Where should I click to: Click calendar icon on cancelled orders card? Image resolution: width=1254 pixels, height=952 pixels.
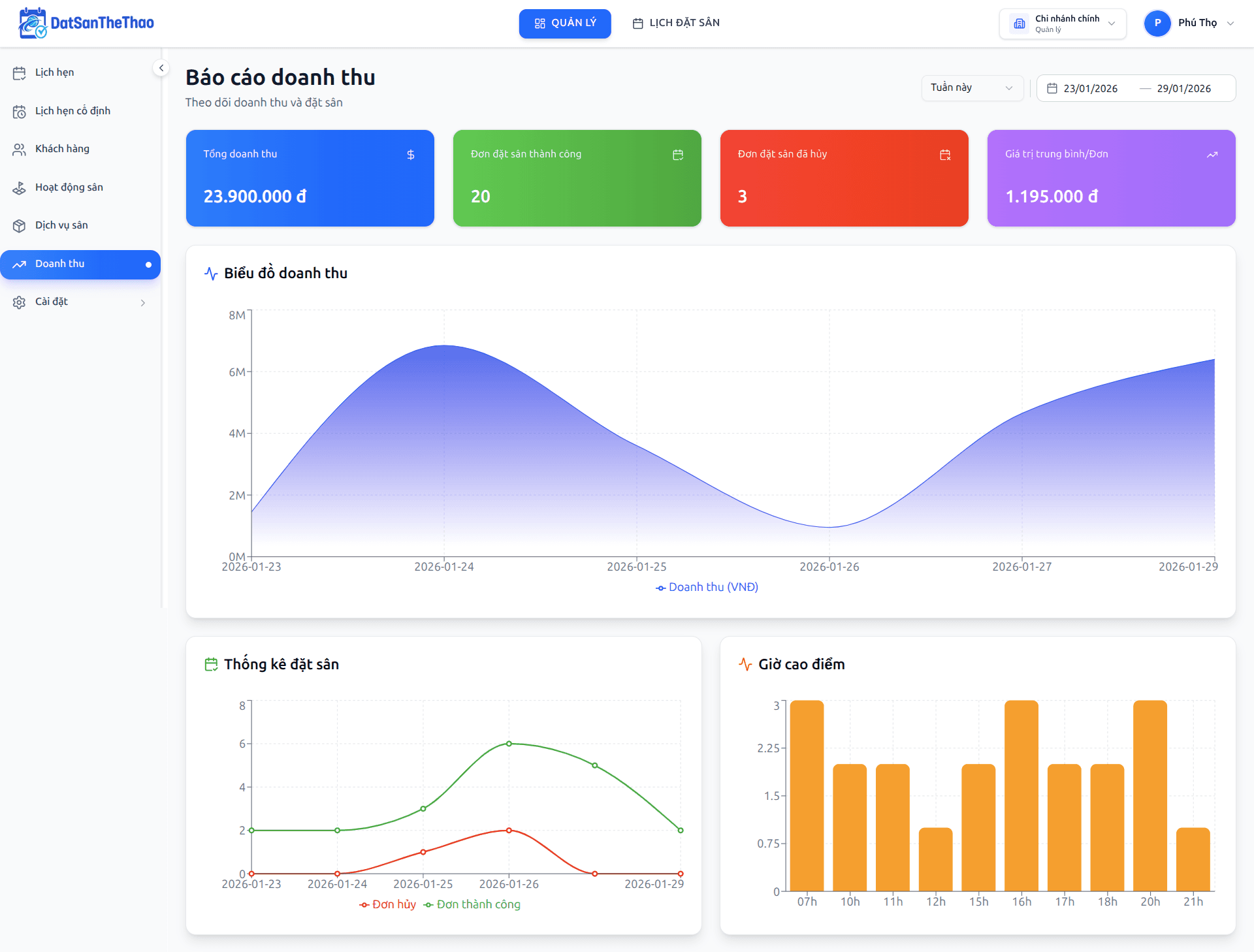click(x=945, y=155)
